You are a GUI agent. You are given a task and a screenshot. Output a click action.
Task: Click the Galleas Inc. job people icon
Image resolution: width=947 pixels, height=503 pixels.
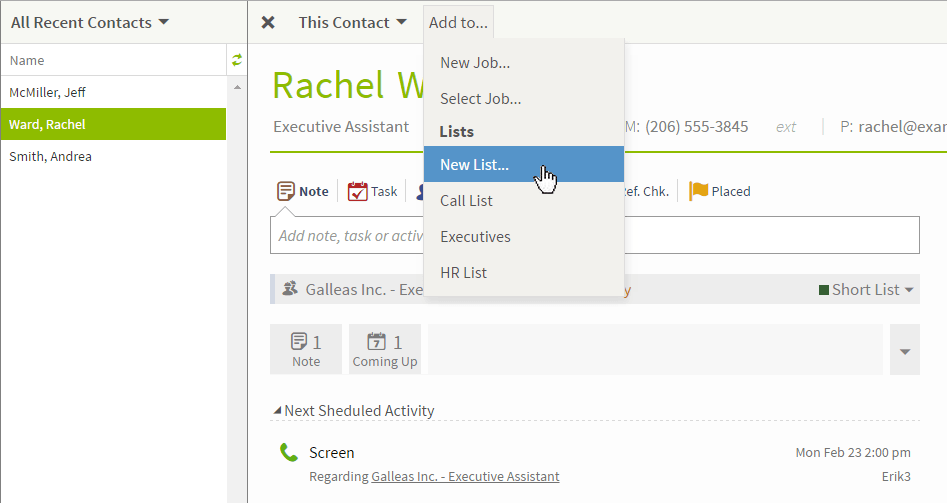click(x=291, y=289)
